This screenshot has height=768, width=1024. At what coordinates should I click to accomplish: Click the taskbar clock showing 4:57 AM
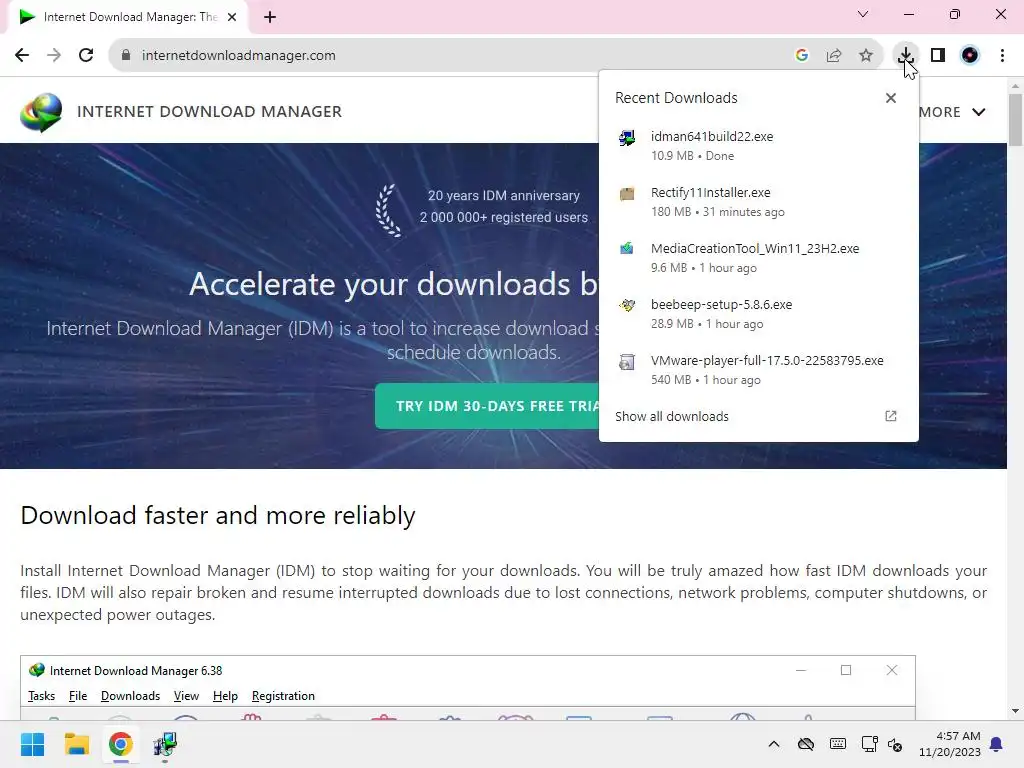950,744
